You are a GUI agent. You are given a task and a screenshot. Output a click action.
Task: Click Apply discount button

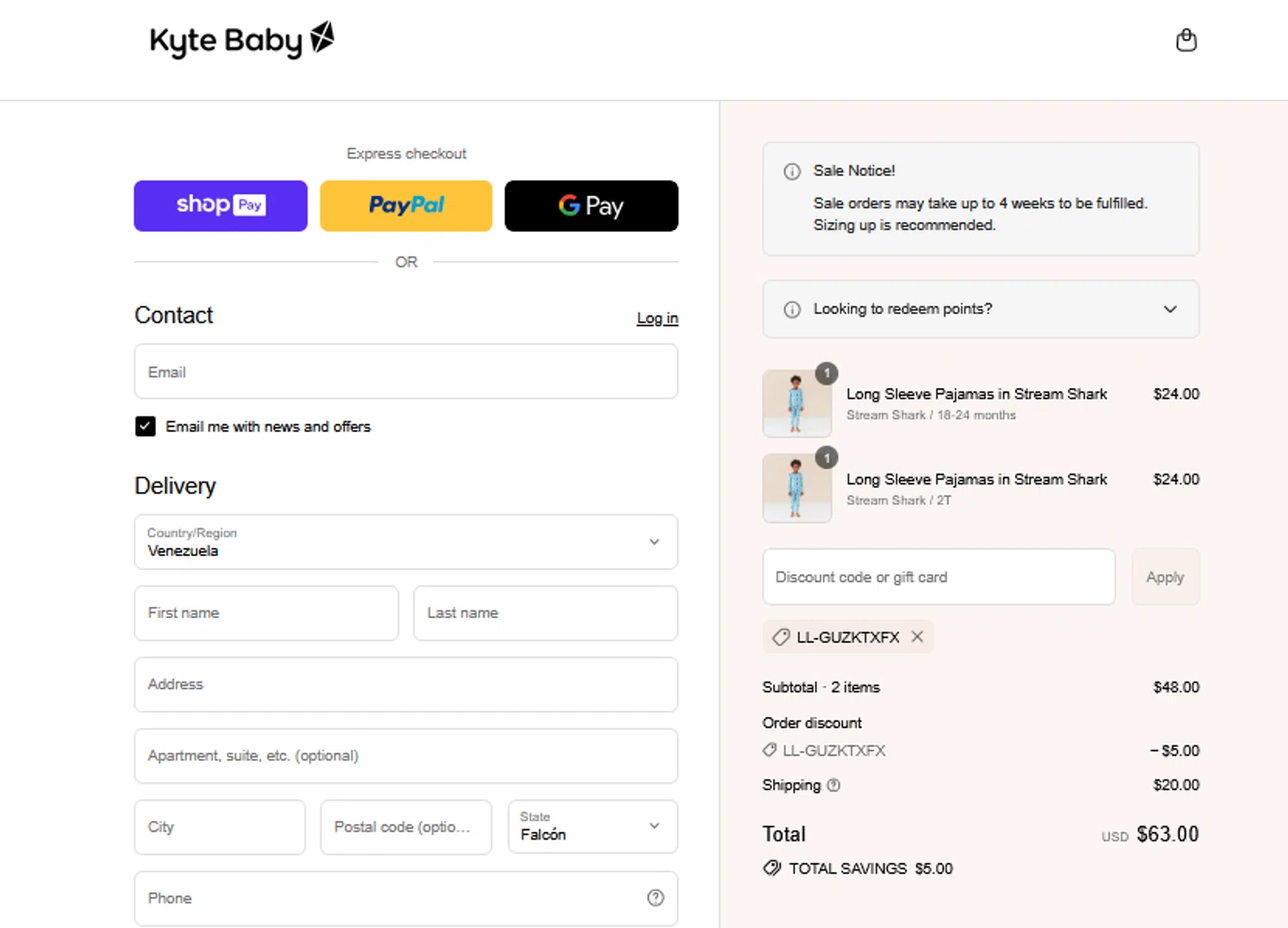coord(1165,577)
